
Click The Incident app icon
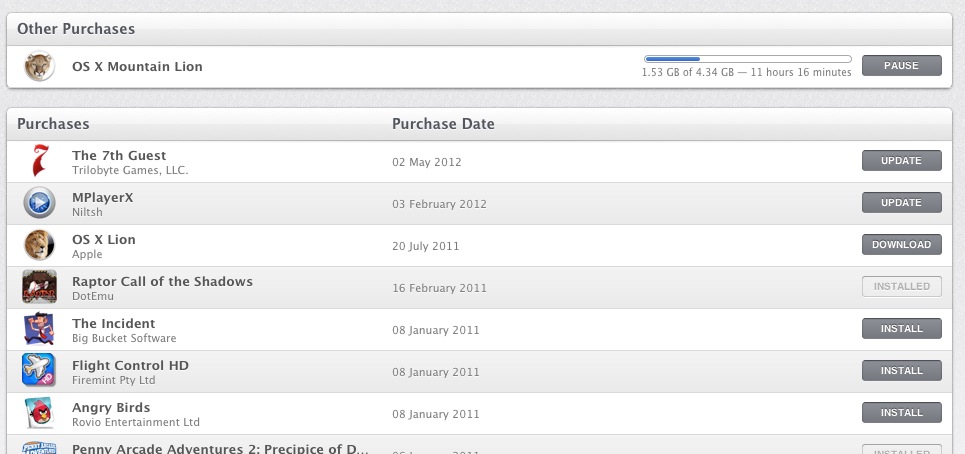pos(39,329)
